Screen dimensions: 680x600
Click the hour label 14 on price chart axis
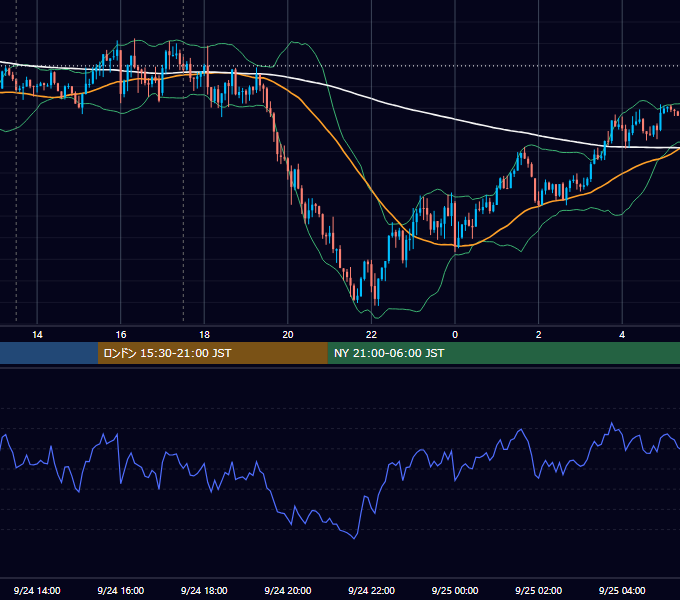[37, 335]
